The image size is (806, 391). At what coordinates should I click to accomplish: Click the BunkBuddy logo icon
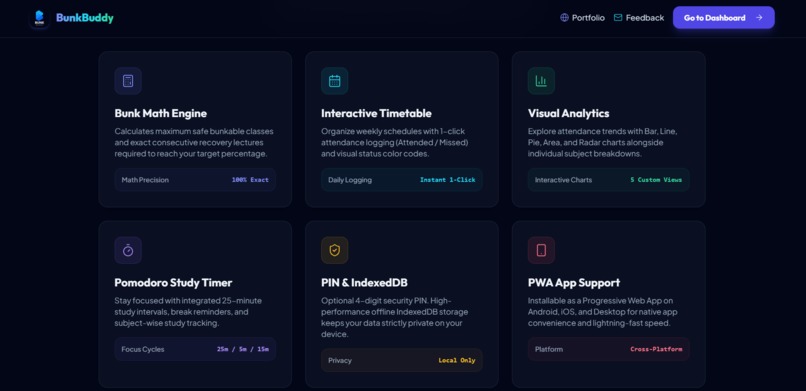click(40, 18)
